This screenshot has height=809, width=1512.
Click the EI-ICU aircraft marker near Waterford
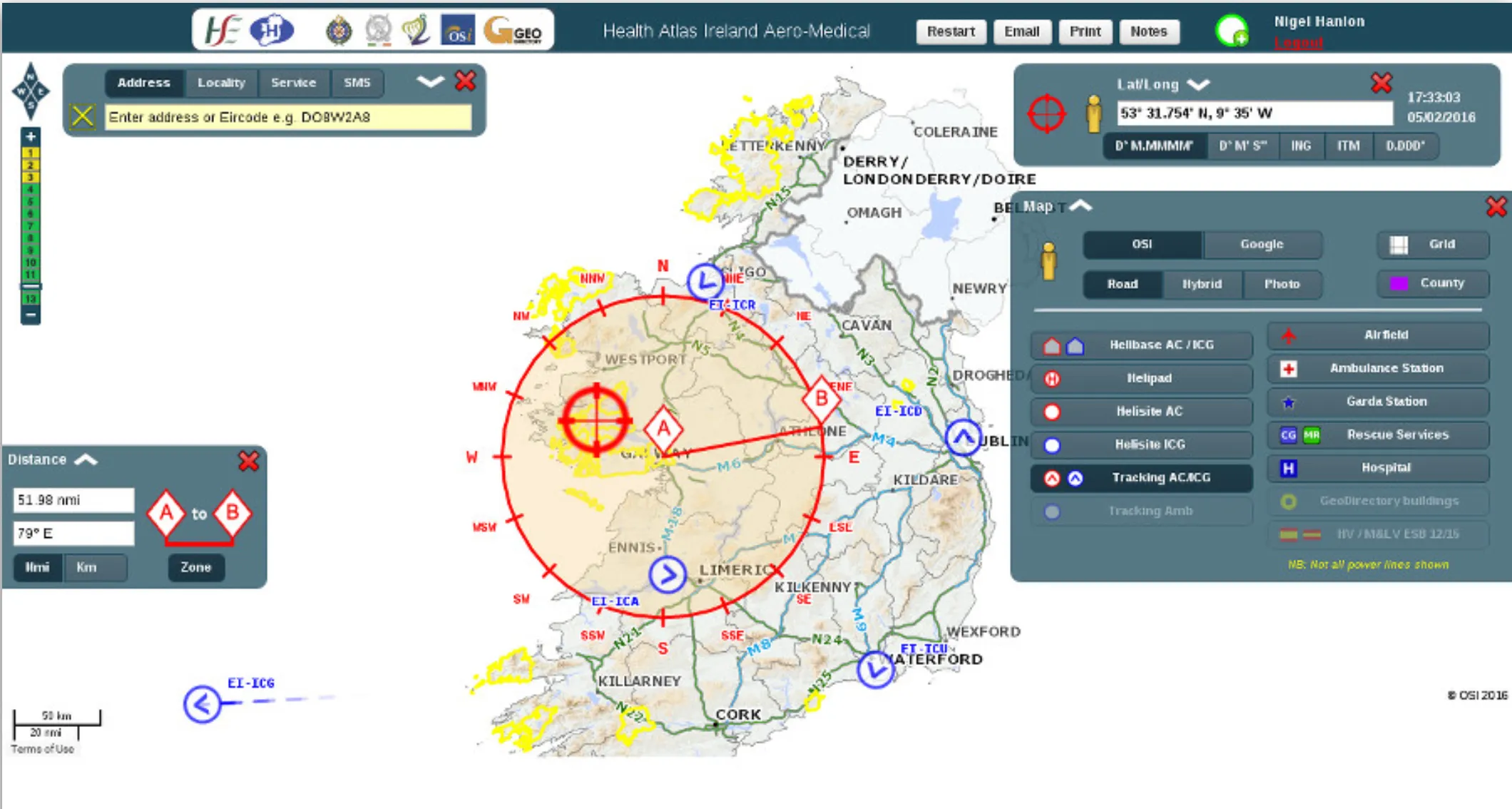pos(876,670)
